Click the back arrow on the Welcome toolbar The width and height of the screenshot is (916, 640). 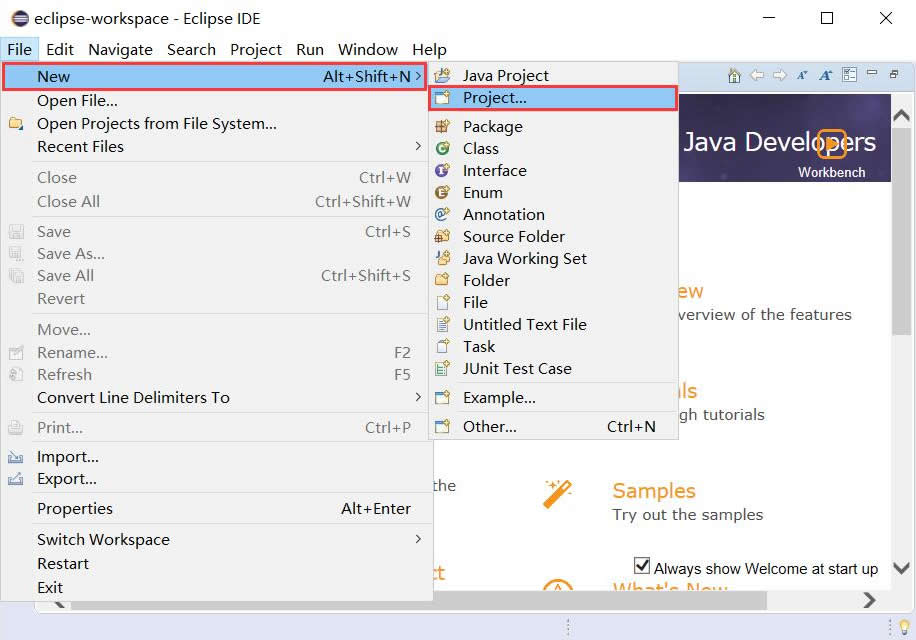click(x=756, y=74)
